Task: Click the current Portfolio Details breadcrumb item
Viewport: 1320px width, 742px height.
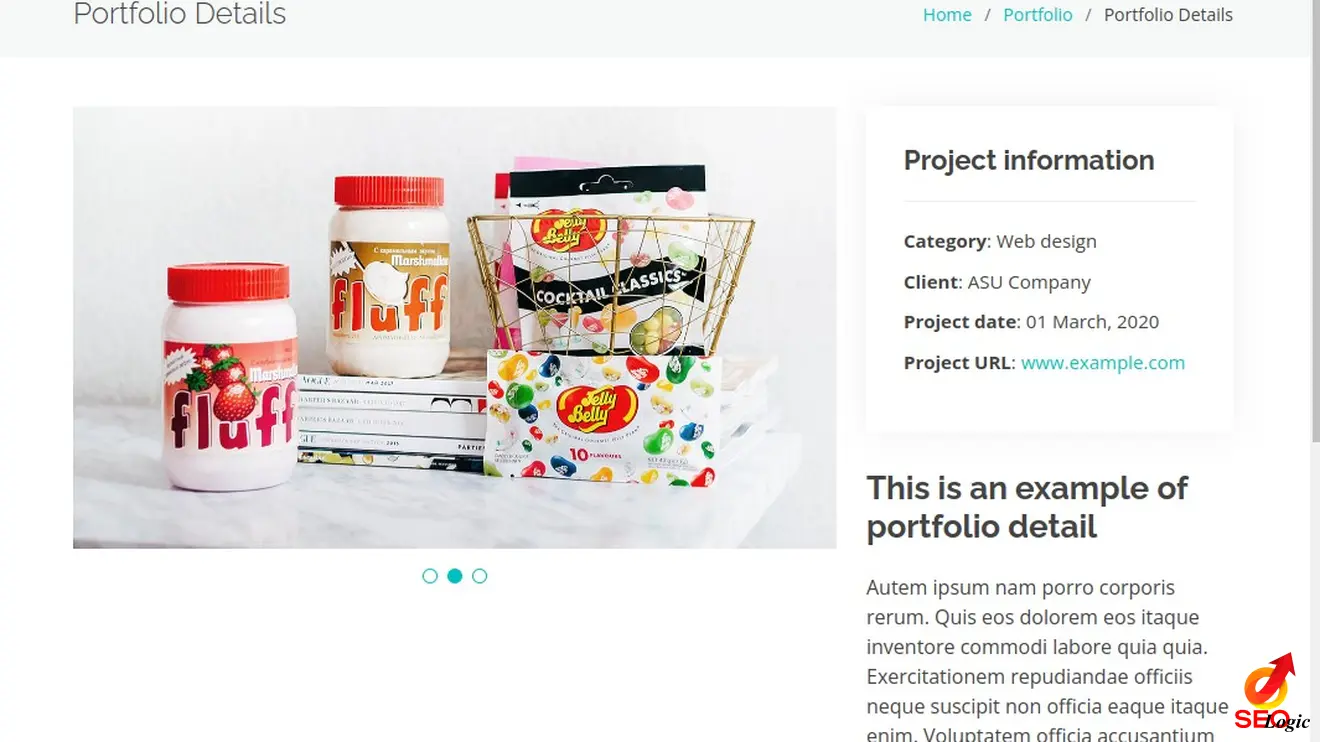Action: pyautogui.click(x=1168, y=15)
